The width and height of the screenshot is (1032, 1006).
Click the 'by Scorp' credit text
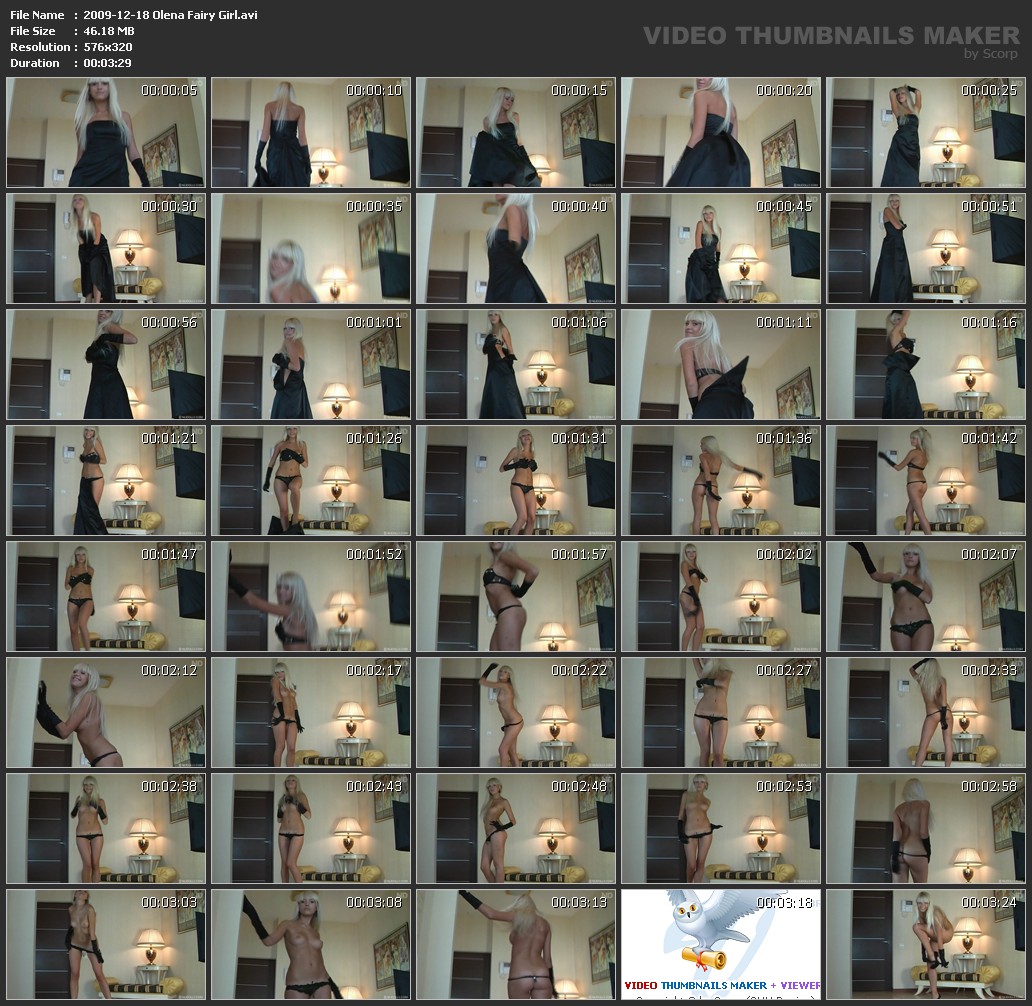pos(990,54)
